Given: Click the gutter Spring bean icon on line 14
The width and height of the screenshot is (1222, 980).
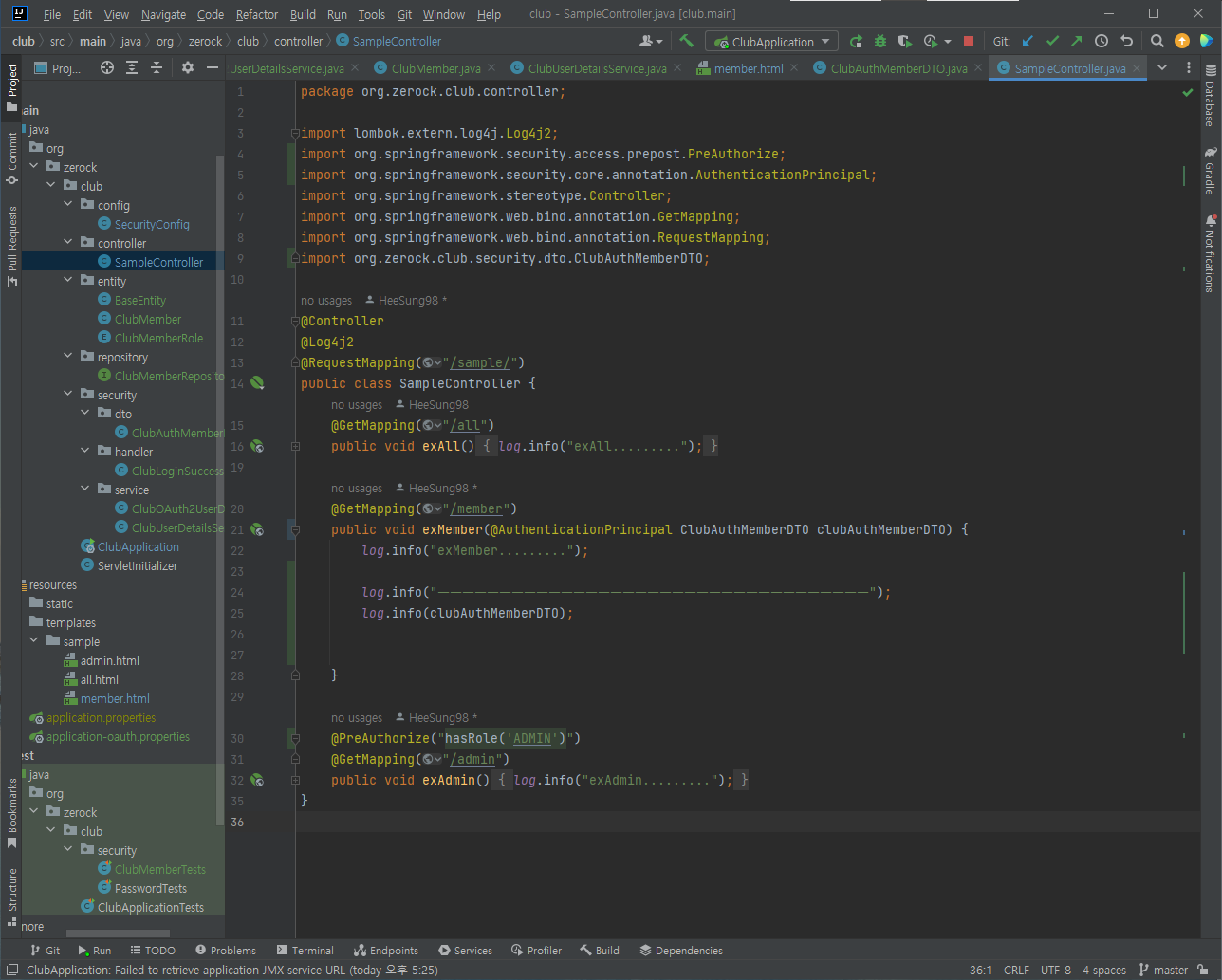Looking at the screenshot, I should (x=257, y=383).
